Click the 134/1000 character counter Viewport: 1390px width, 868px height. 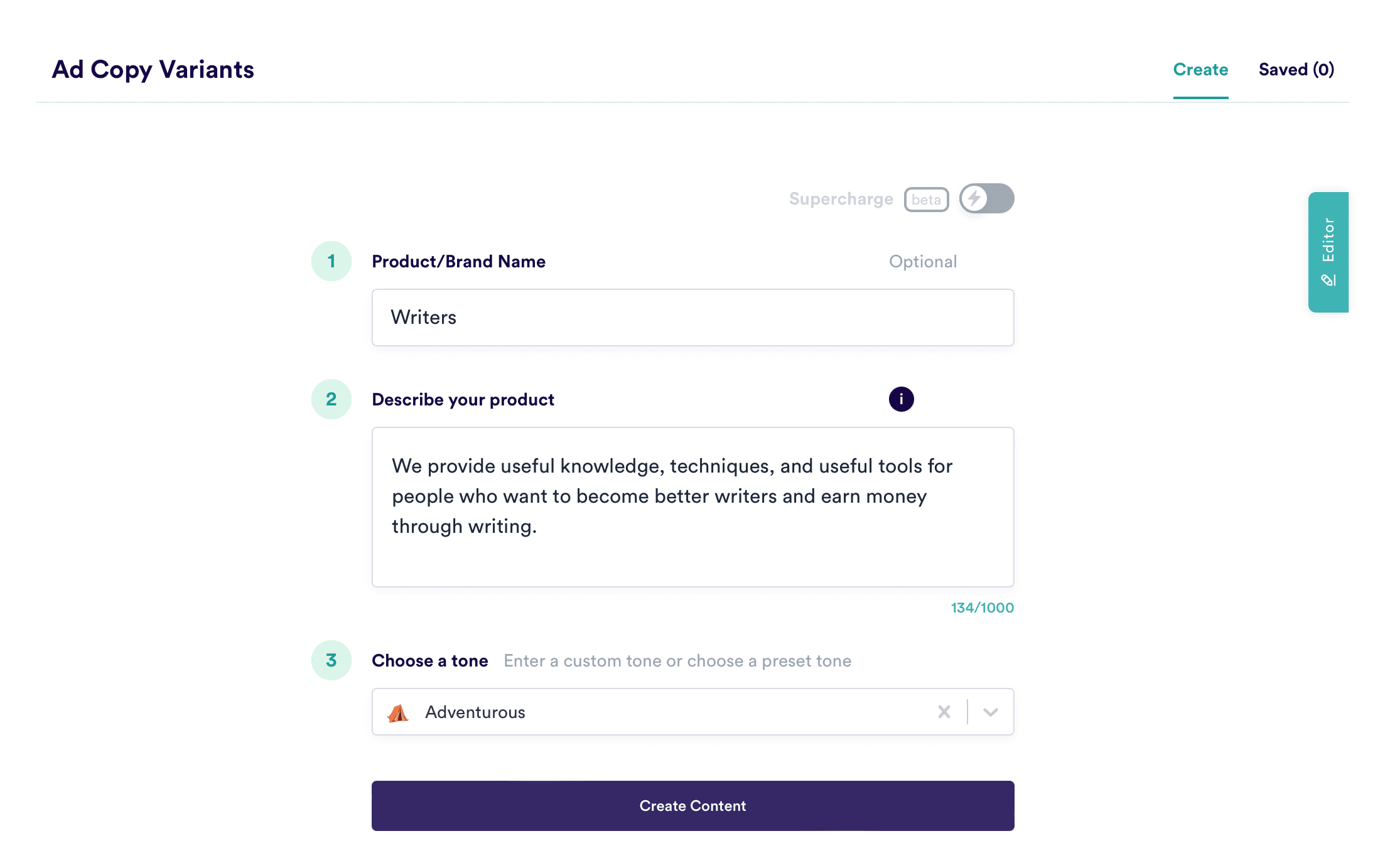click(982, 608)
